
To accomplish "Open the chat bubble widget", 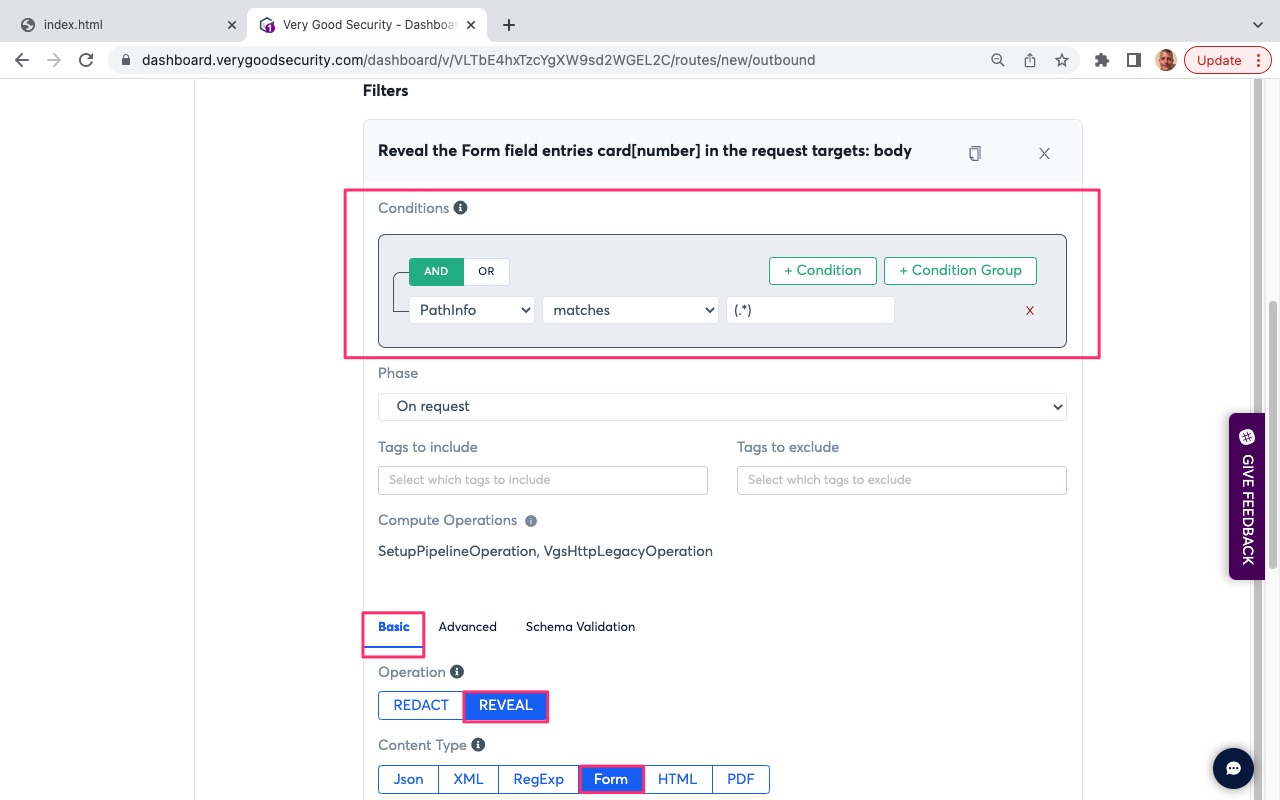I will point(1234,768).
